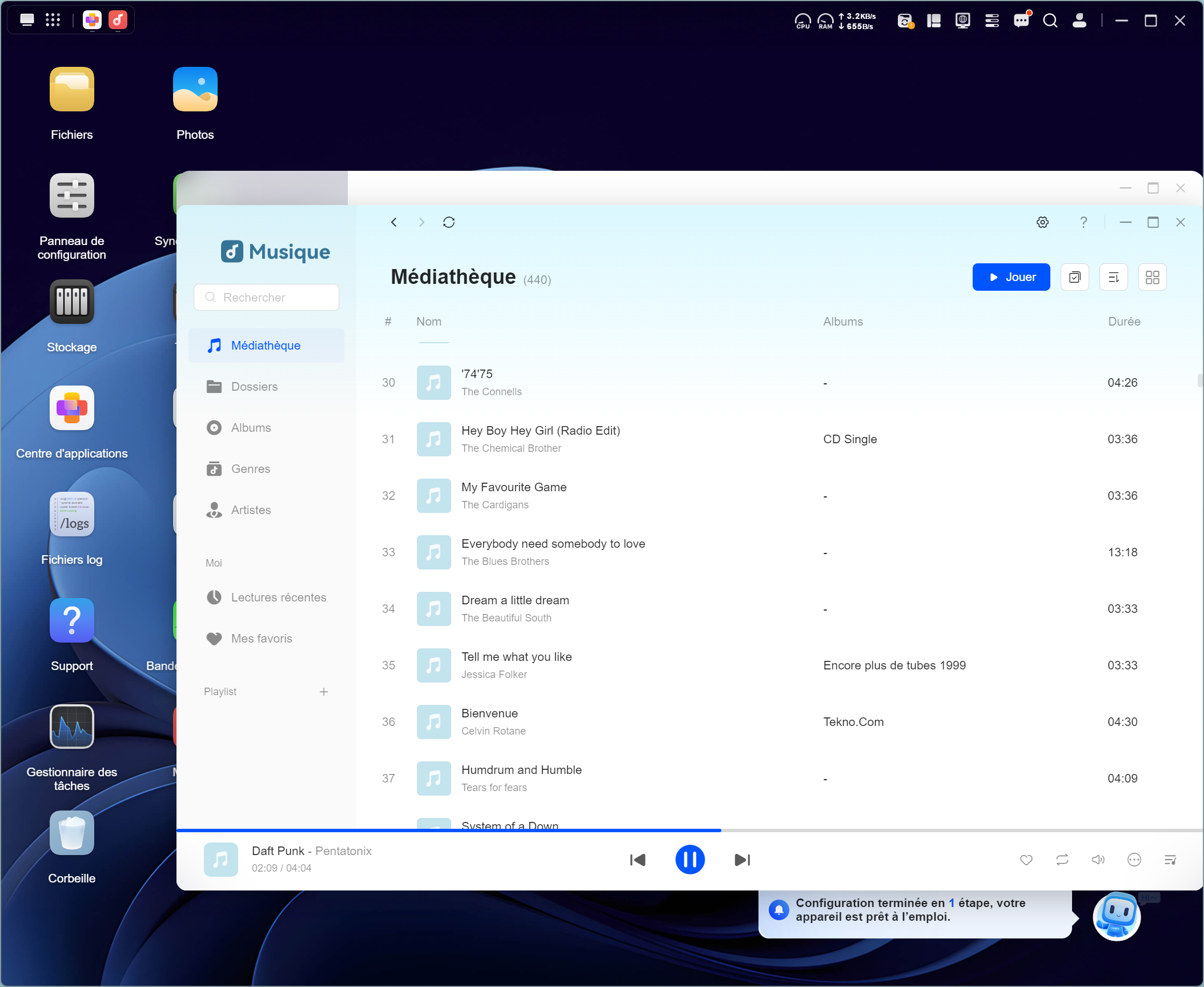Open Mes favoris list
This screenshot has width=1204, height=987.
(267, 639)
